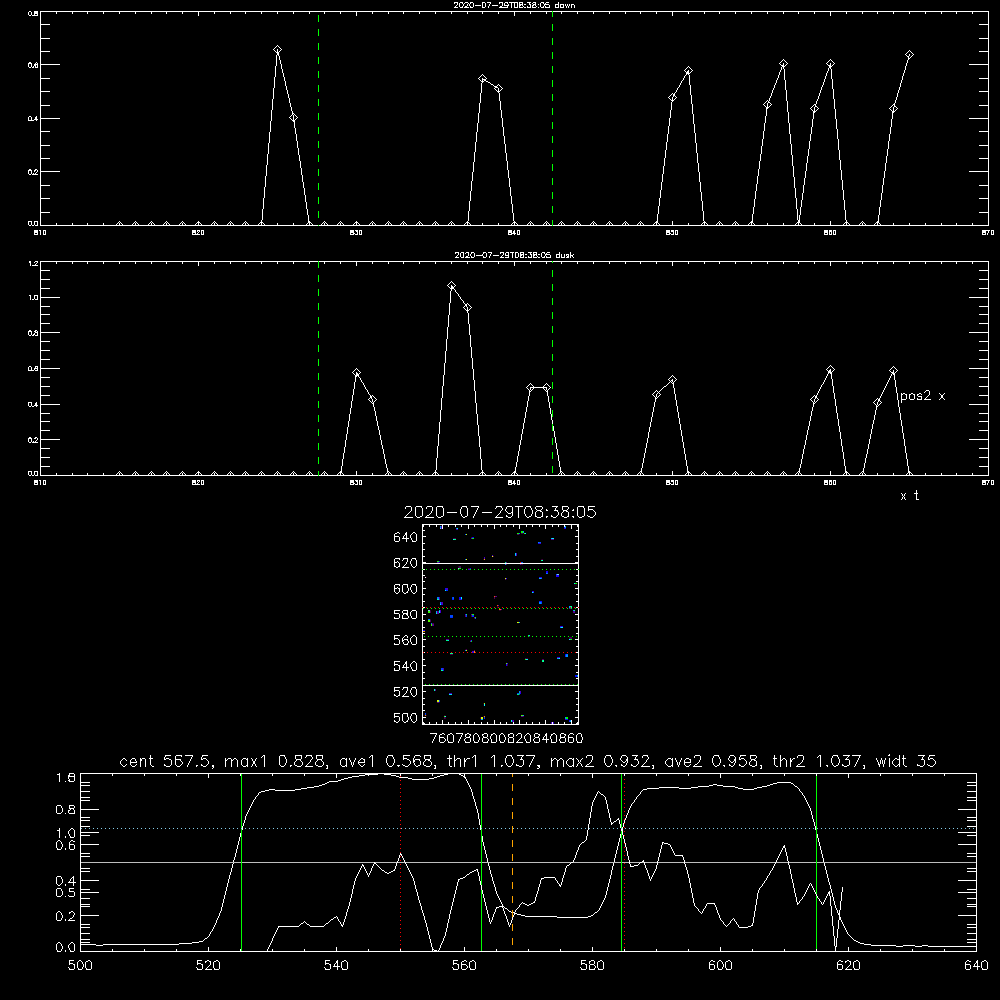Click the first green dashed line in dawn plot
Viewport: 1000px width, 1000px height.
point(318,119)
